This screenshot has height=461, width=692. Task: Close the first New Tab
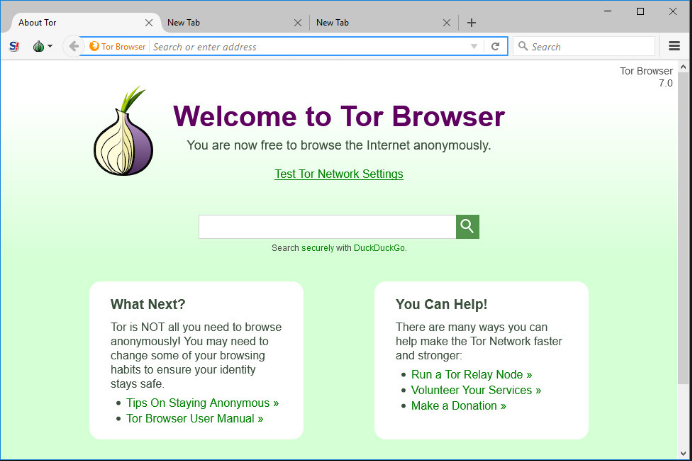point(298,22)
